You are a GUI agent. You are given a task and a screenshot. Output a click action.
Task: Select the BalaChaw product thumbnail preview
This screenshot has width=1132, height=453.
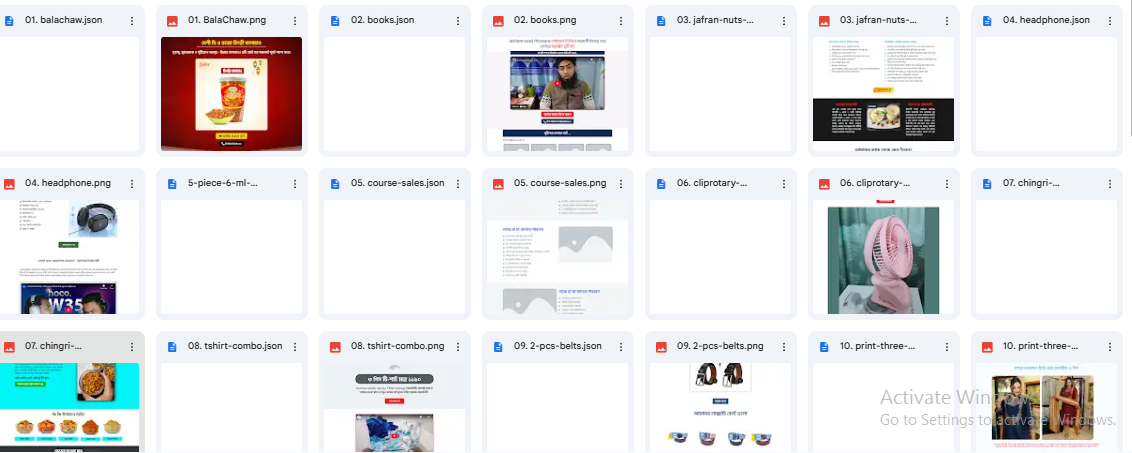(231, 94)
